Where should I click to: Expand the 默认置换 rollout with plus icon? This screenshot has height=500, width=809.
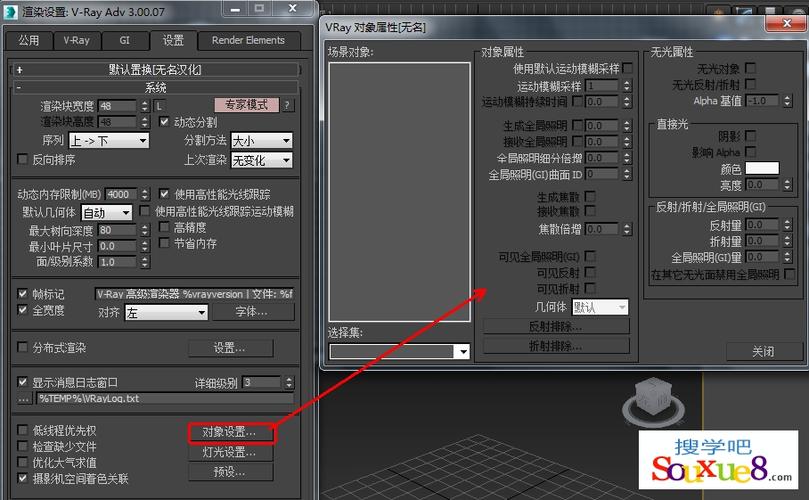tap(19, 70)
